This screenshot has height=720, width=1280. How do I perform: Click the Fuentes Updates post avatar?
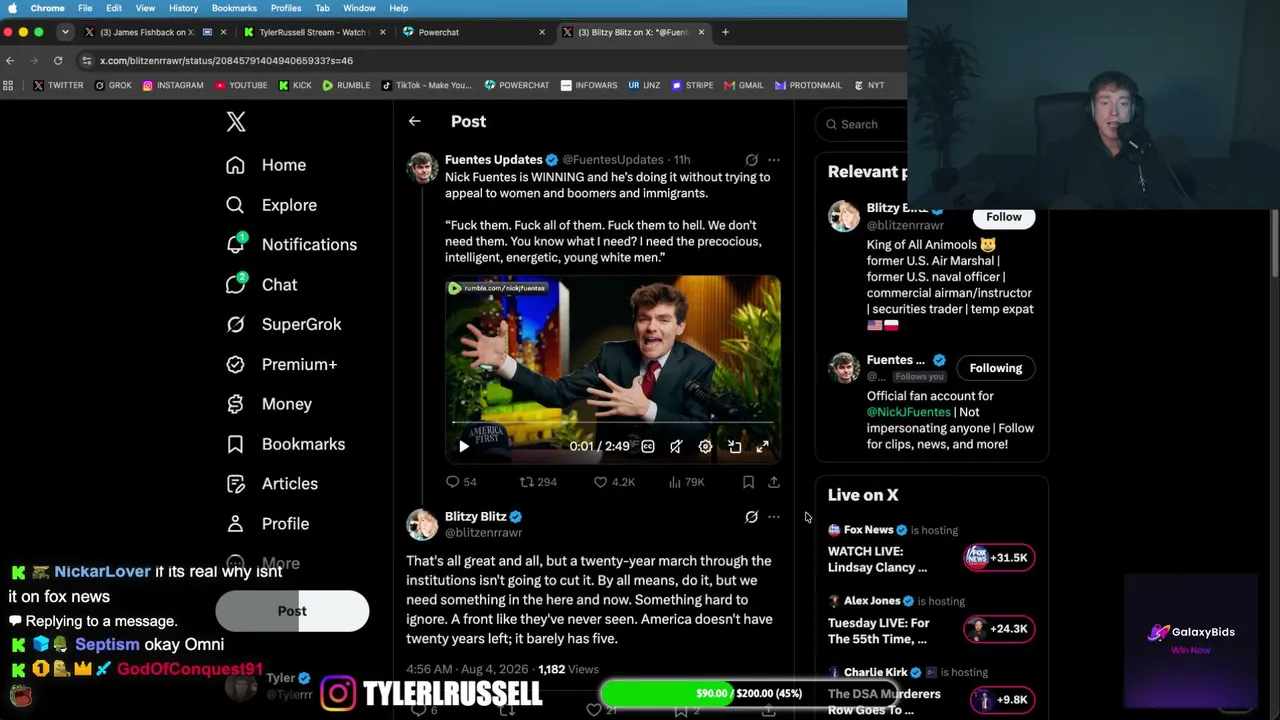(422, 168)
